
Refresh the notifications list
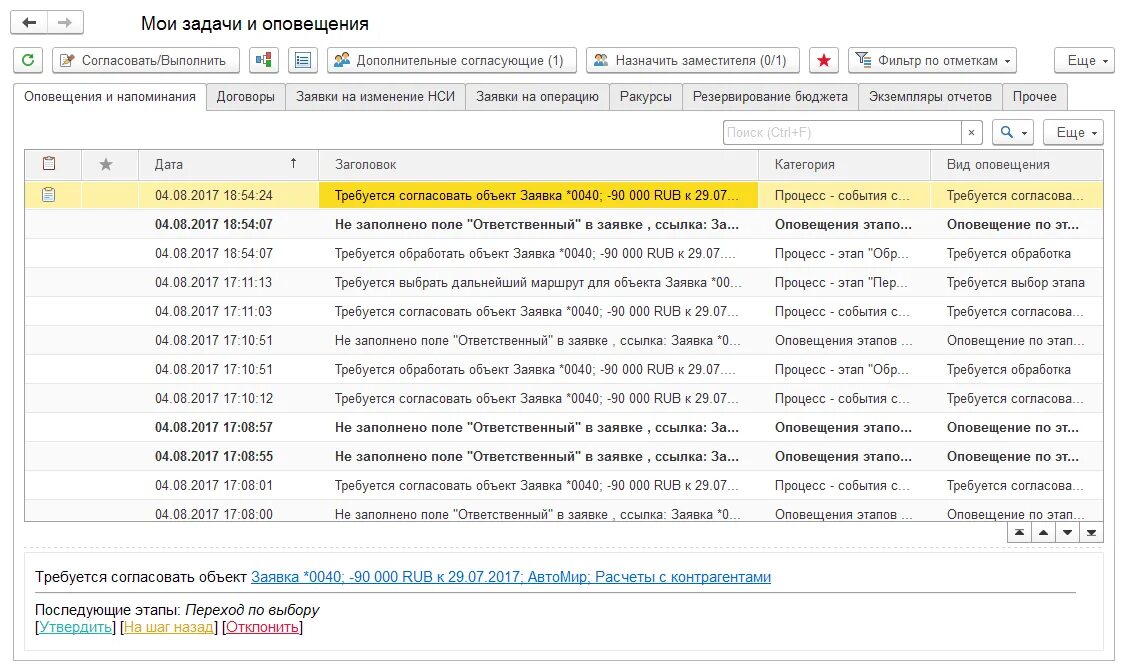[27, 61]
